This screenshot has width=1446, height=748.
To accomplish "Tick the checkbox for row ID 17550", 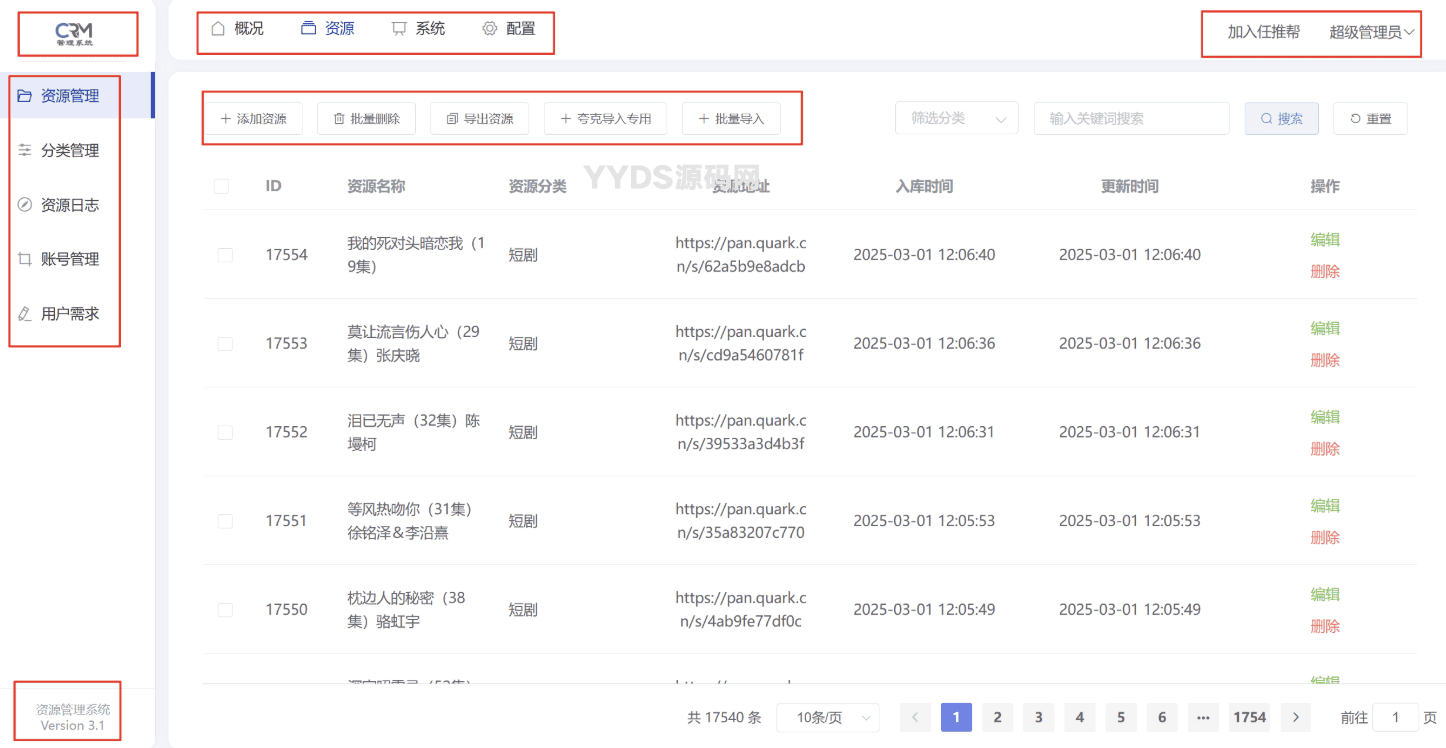I will [225, 610].
